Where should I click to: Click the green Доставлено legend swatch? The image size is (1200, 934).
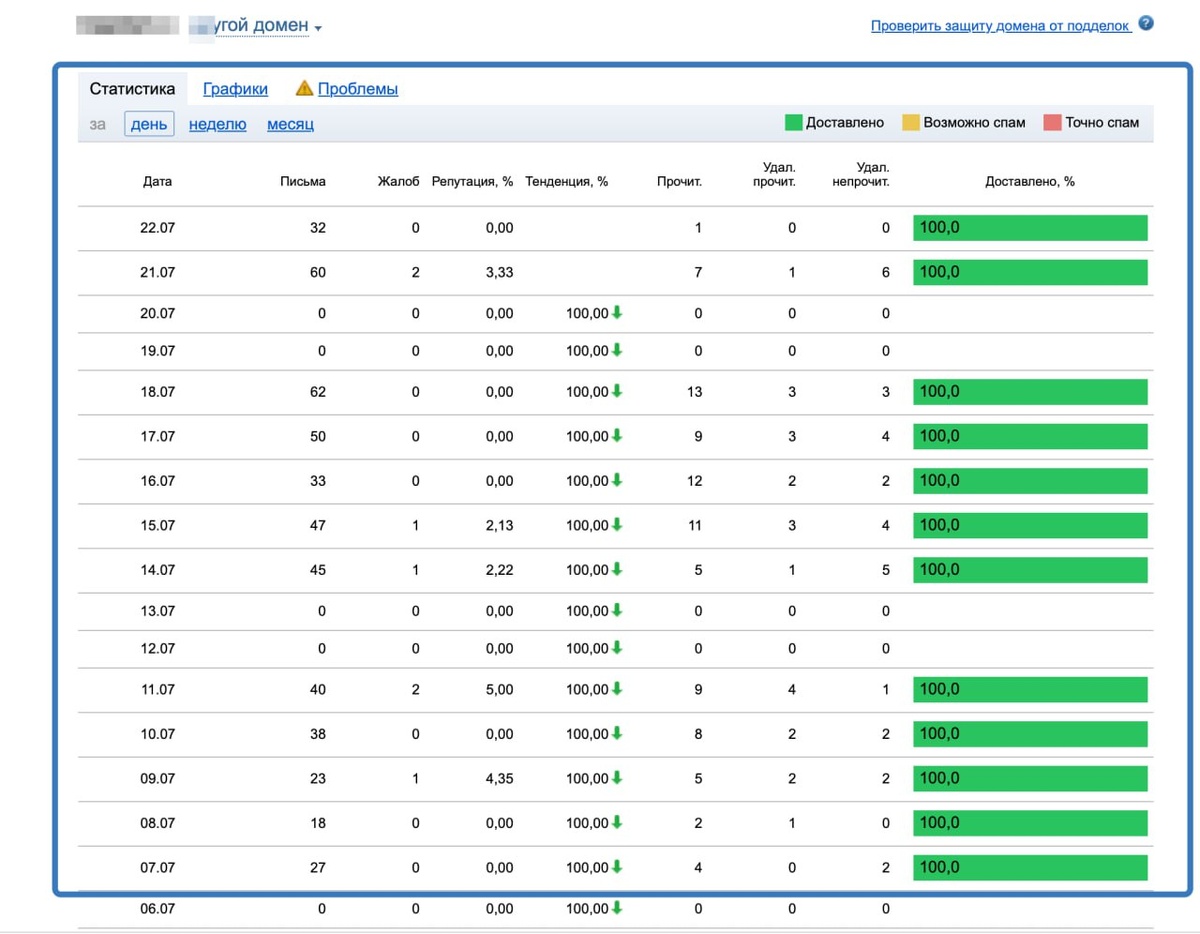coord(793,122)
